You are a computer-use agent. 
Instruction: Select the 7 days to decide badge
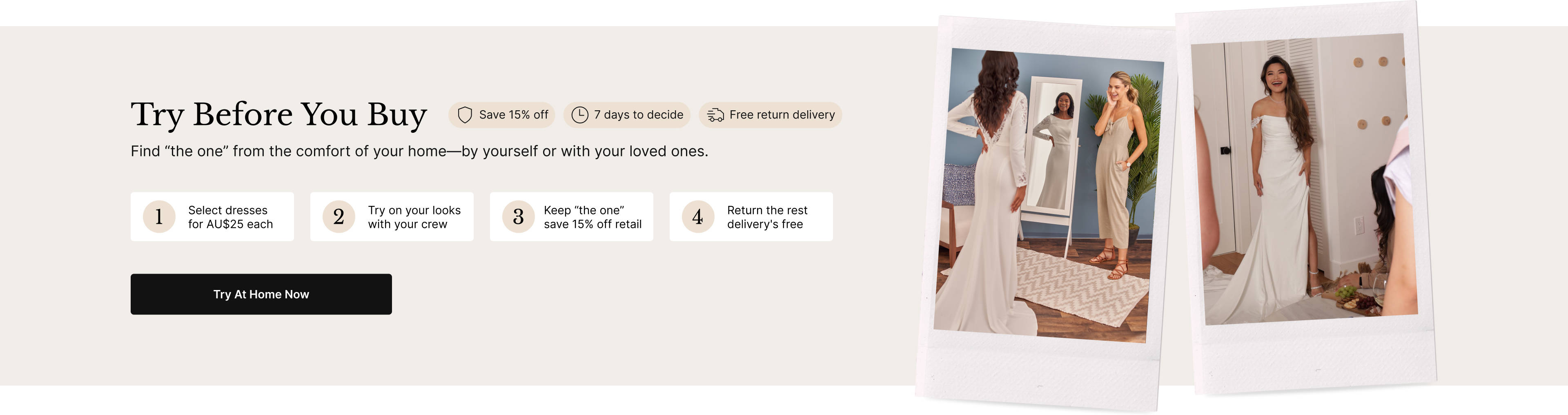[626, 115]
